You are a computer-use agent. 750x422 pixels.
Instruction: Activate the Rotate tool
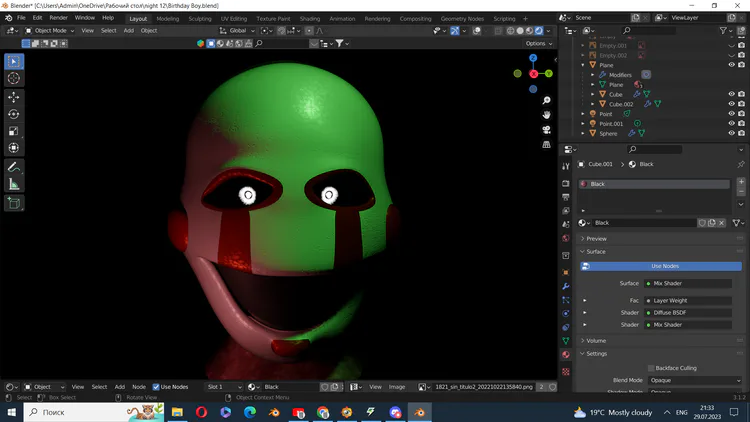tap(14, 114)
